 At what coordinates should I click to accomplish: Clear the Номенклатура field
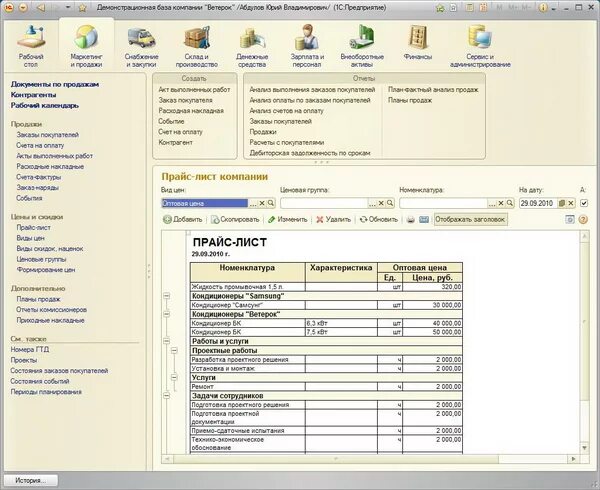pyautogui.click(x=501, y=203)
